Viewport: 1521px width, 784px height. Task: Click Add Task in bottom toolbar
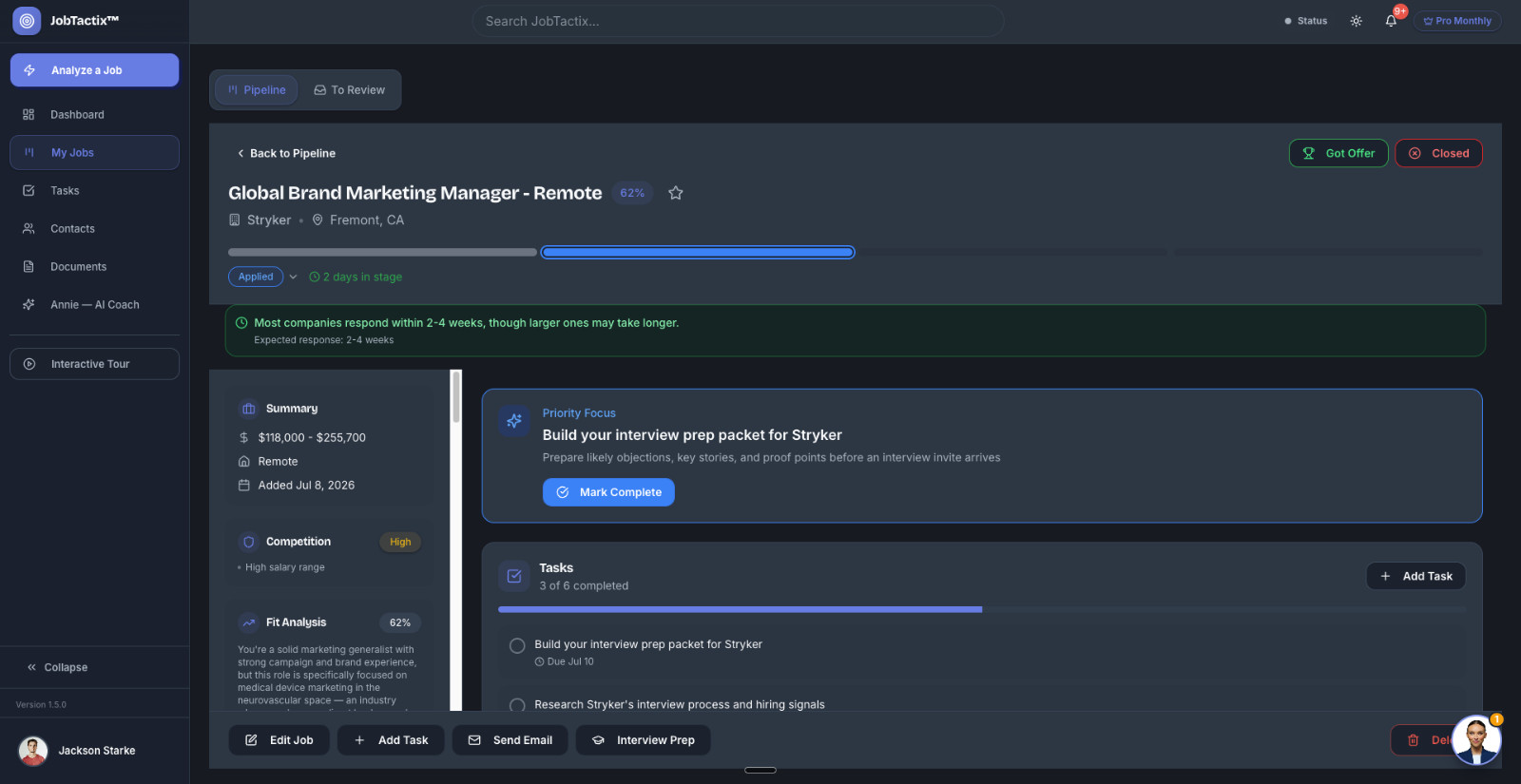pos(391,740)
